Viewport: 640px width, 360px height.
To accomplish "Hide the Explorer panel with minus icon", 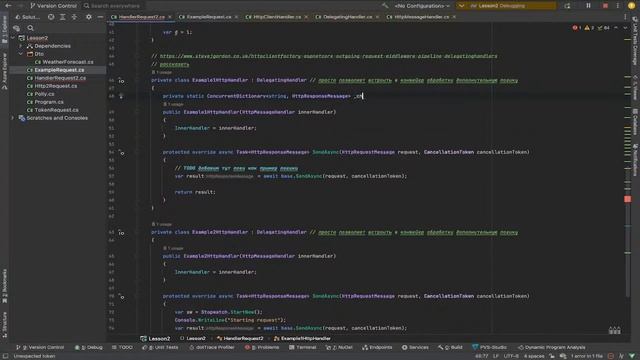I will click(100, 17).
